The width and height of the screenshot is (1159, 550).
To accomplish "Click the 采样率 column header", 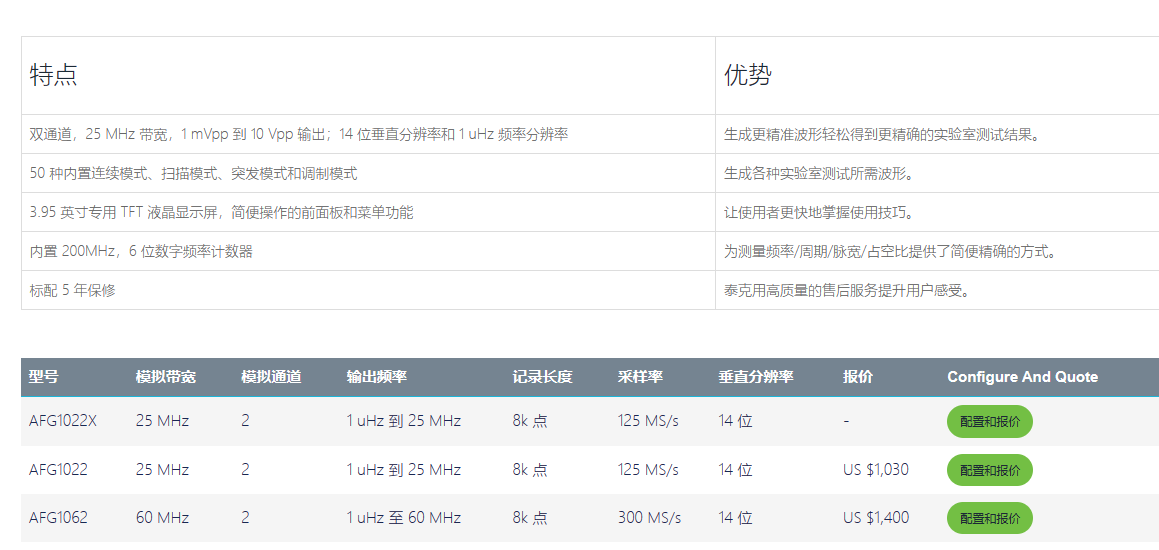I will pyautogui.click(x=640, y=377).
